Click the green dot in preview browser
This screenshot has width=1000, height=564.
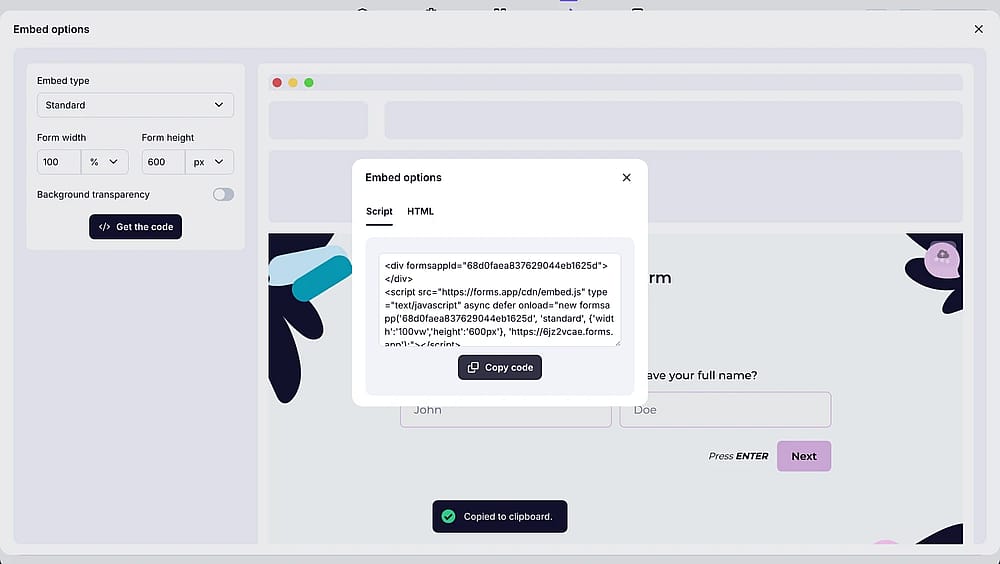click(x=309, y=82)
